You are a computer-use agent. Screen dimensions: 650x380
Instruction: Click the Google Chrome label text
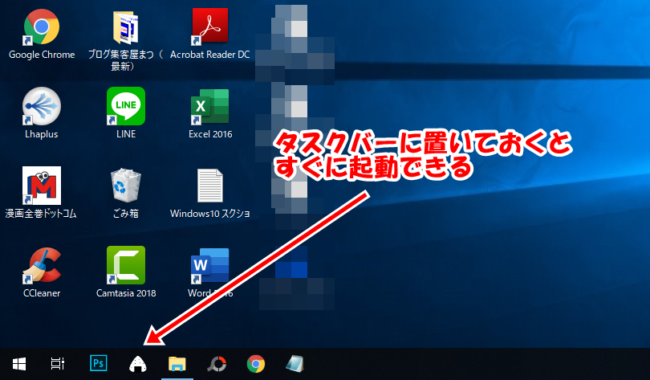point(41,55)
